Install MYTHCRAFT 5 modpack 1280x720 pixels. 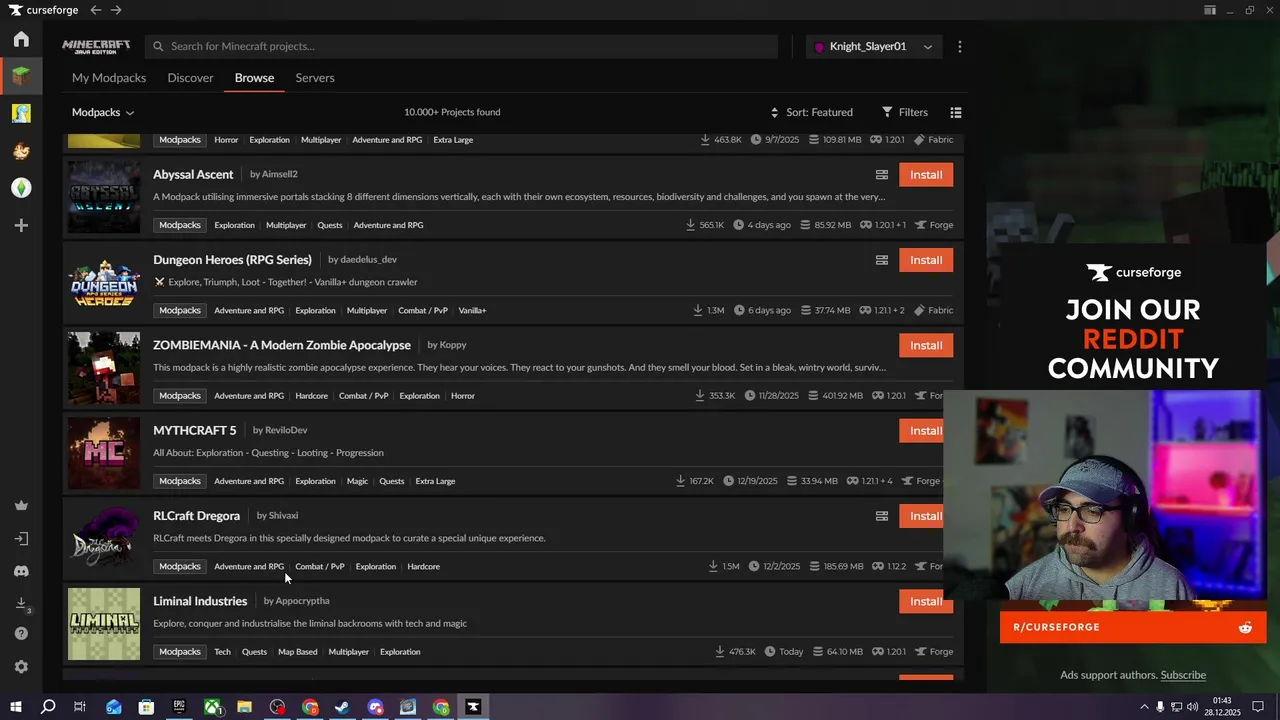pyautogui.click(x=921, y=430)
